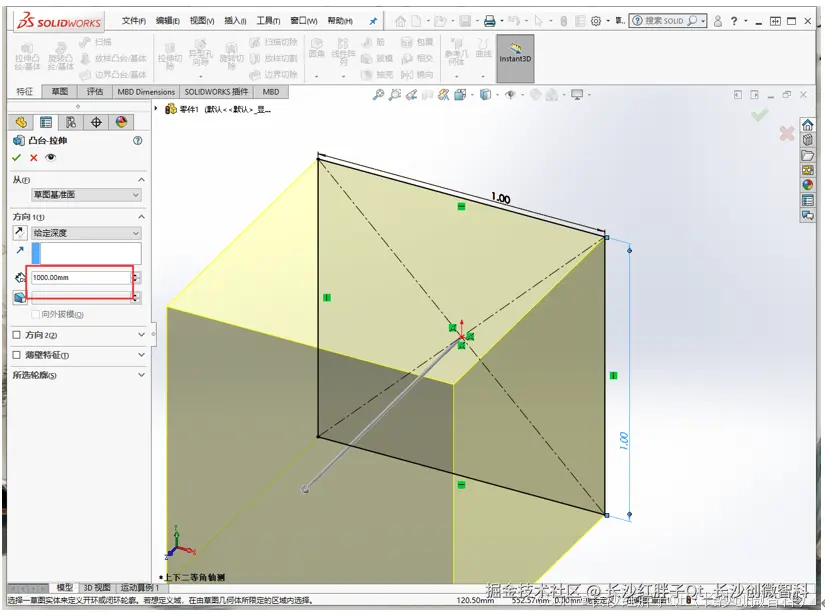
Task: Open the 编辑 menu
Action: (168, 21)
